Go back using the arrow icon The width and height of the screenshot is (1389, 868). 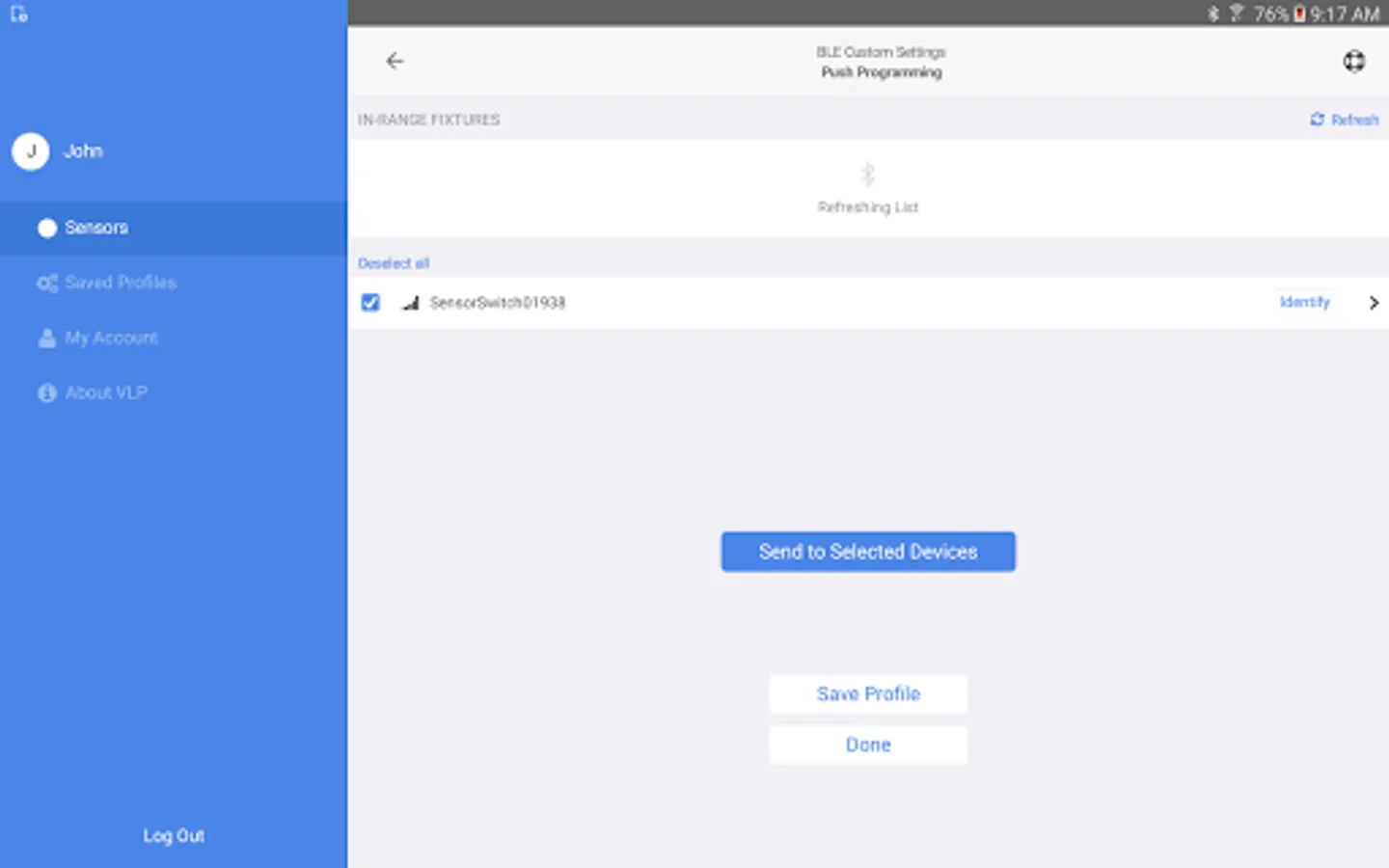(395, 61)
